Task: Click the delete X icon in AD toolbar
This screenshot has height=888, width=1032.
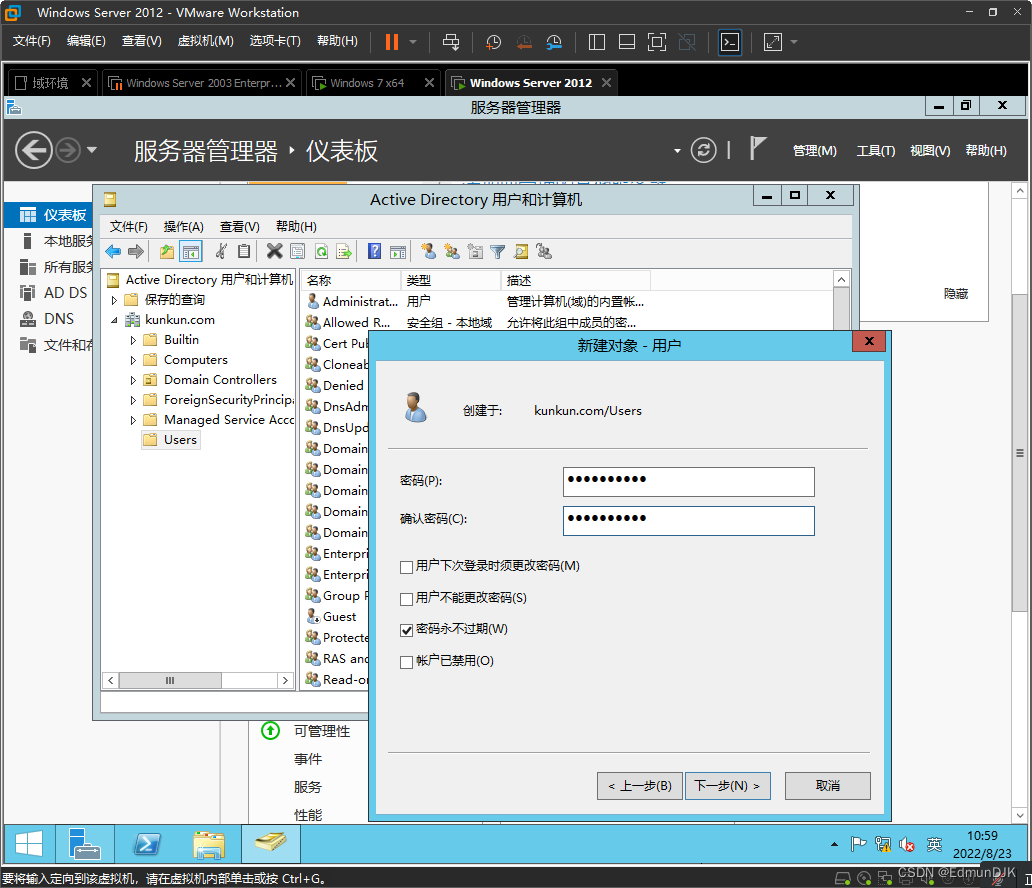Action: point(274,251)
